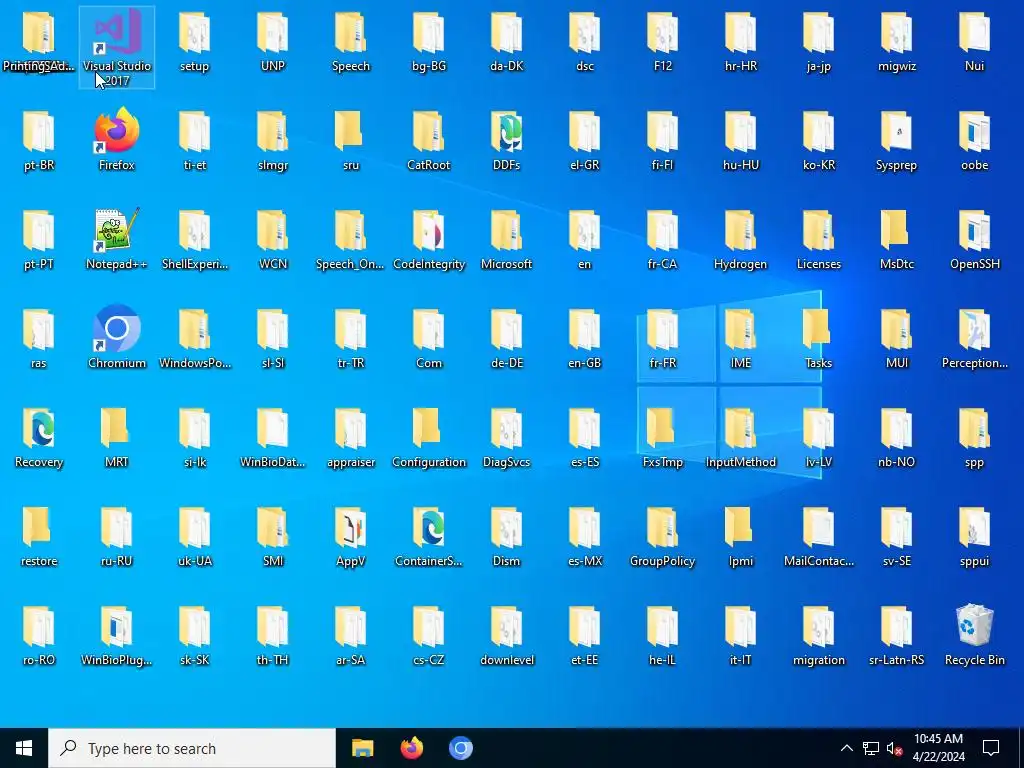The width and height of the screenshot is (1024, 768).
Task: Open network status tray icon
Action: pos(871,748)
